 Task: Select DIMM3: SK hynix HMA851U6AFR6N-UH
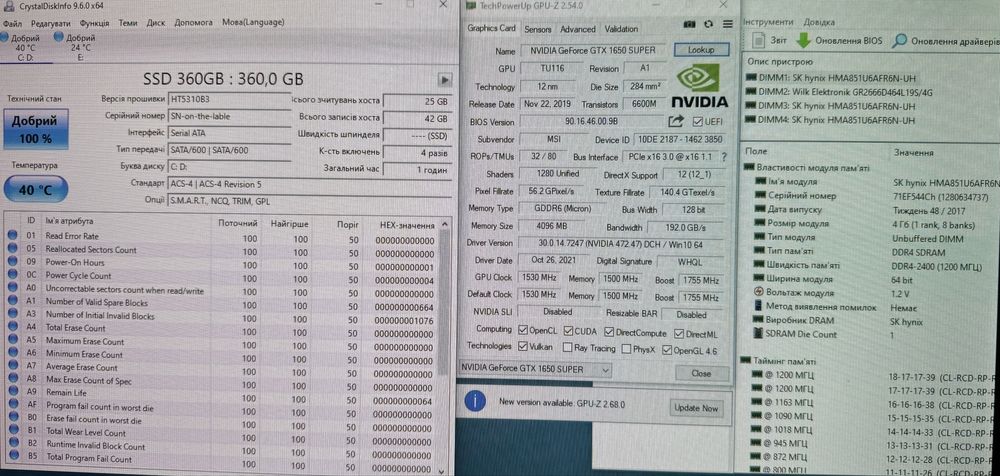tap(831, 106)
